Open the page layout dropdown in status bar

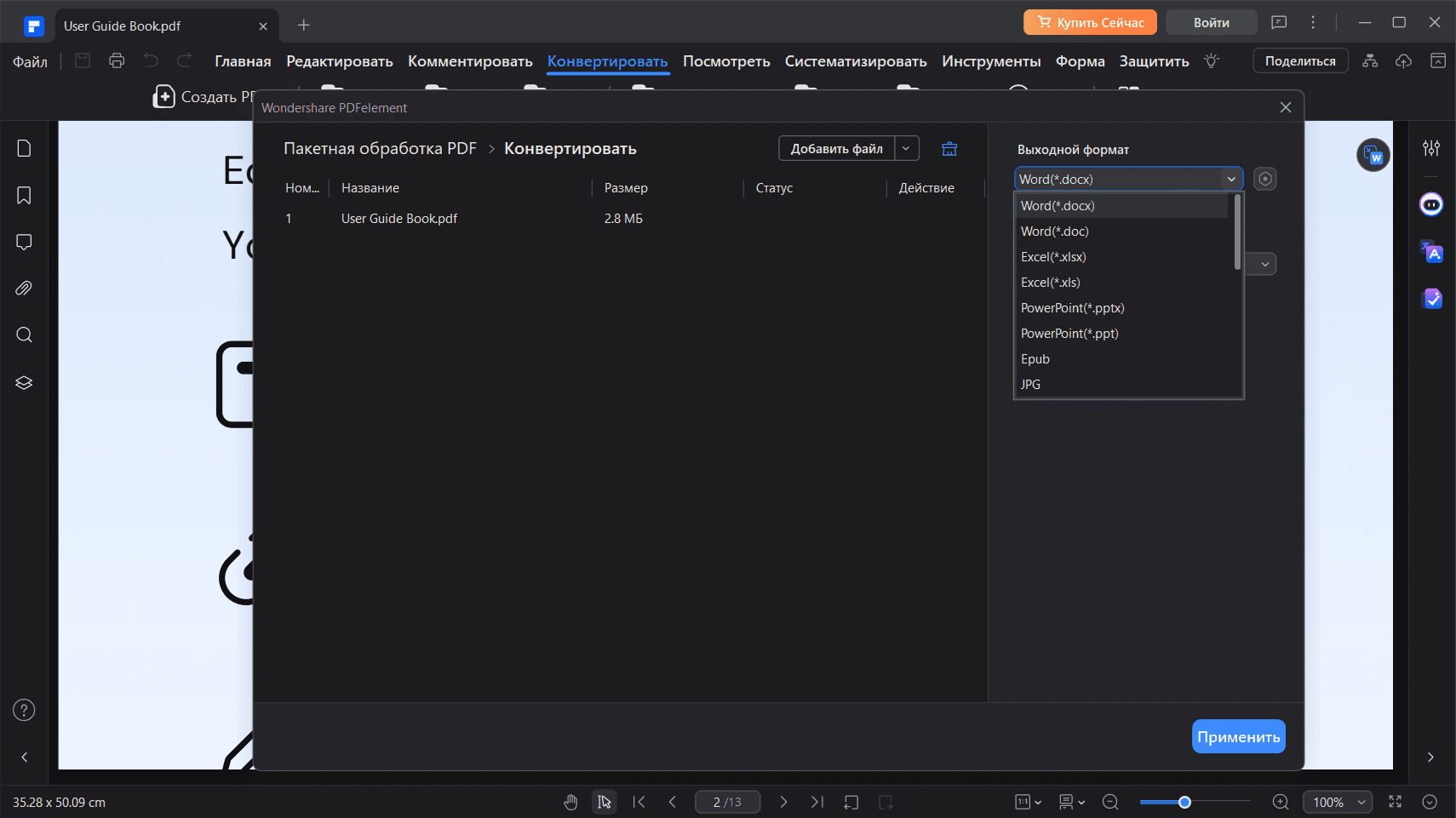[x=1072, y=802]
